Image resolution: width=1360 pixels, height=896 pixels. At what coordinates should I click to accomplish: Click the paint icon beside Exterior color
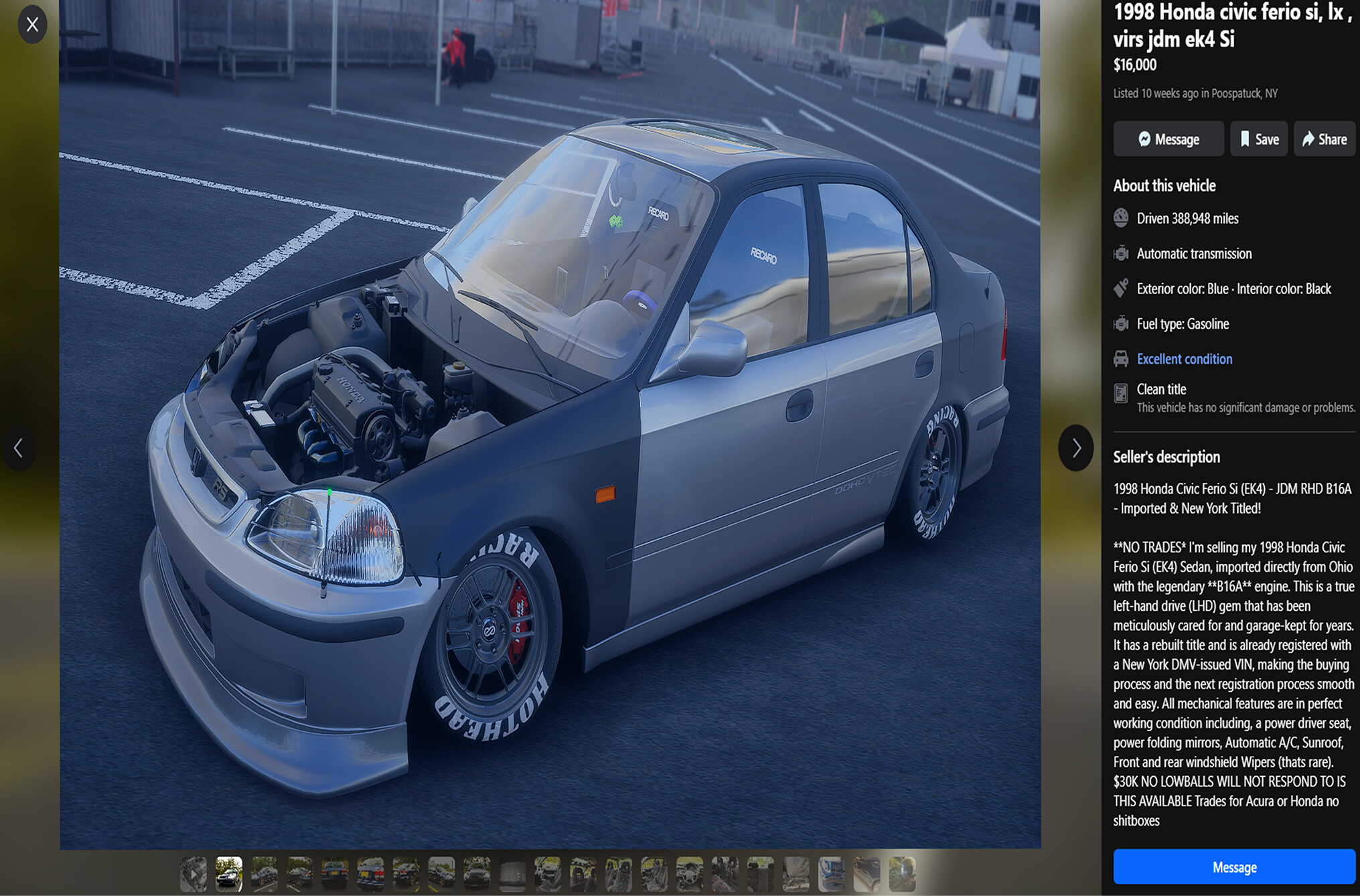point(1121,289)
